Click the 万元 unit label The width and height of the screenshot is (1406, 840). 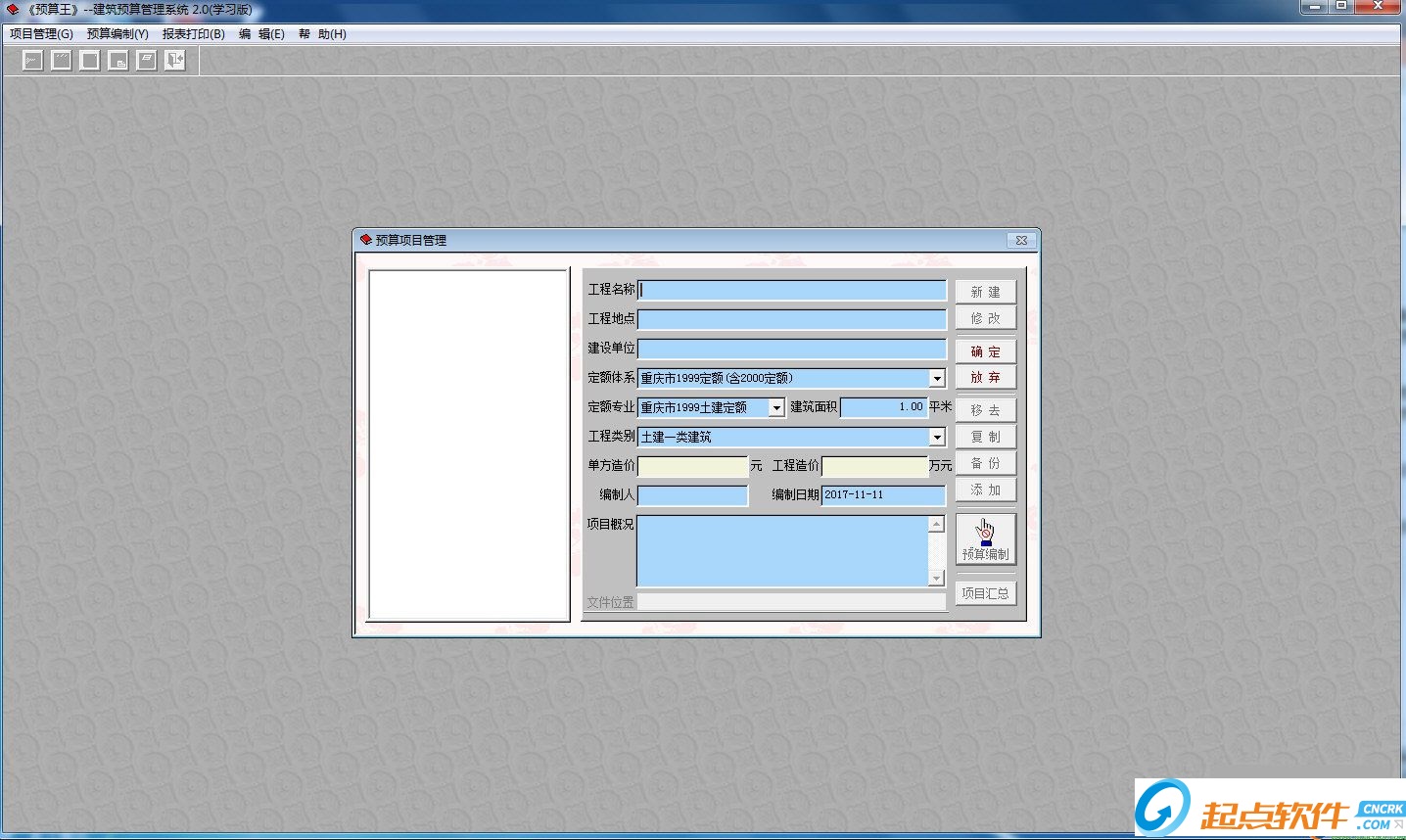(x=941, y=466)
